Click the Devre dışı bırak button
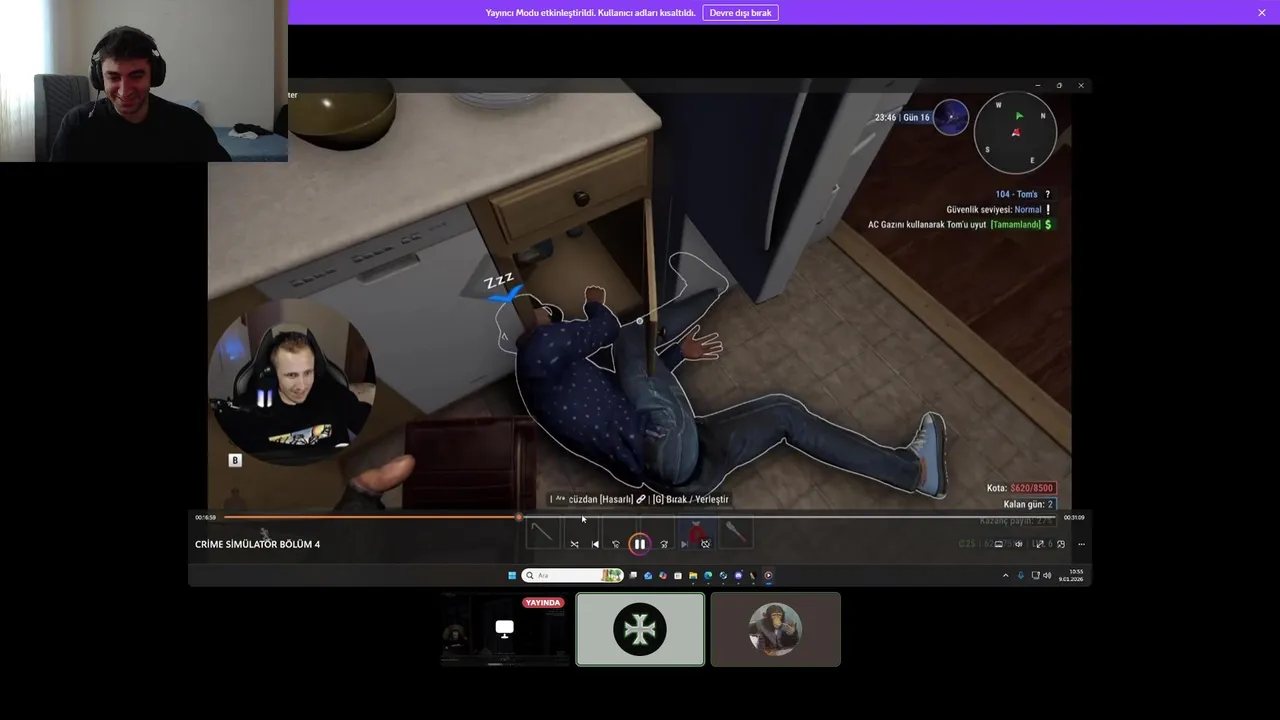The width and height of the screenshot is (1280, 720). point(740,13)
